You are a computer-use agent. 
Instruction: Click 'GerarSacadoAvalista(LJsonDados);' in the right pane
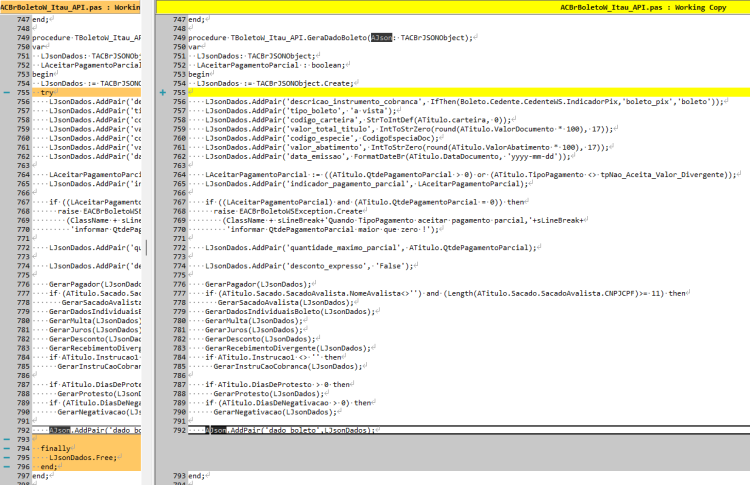[x=286, y=302]
